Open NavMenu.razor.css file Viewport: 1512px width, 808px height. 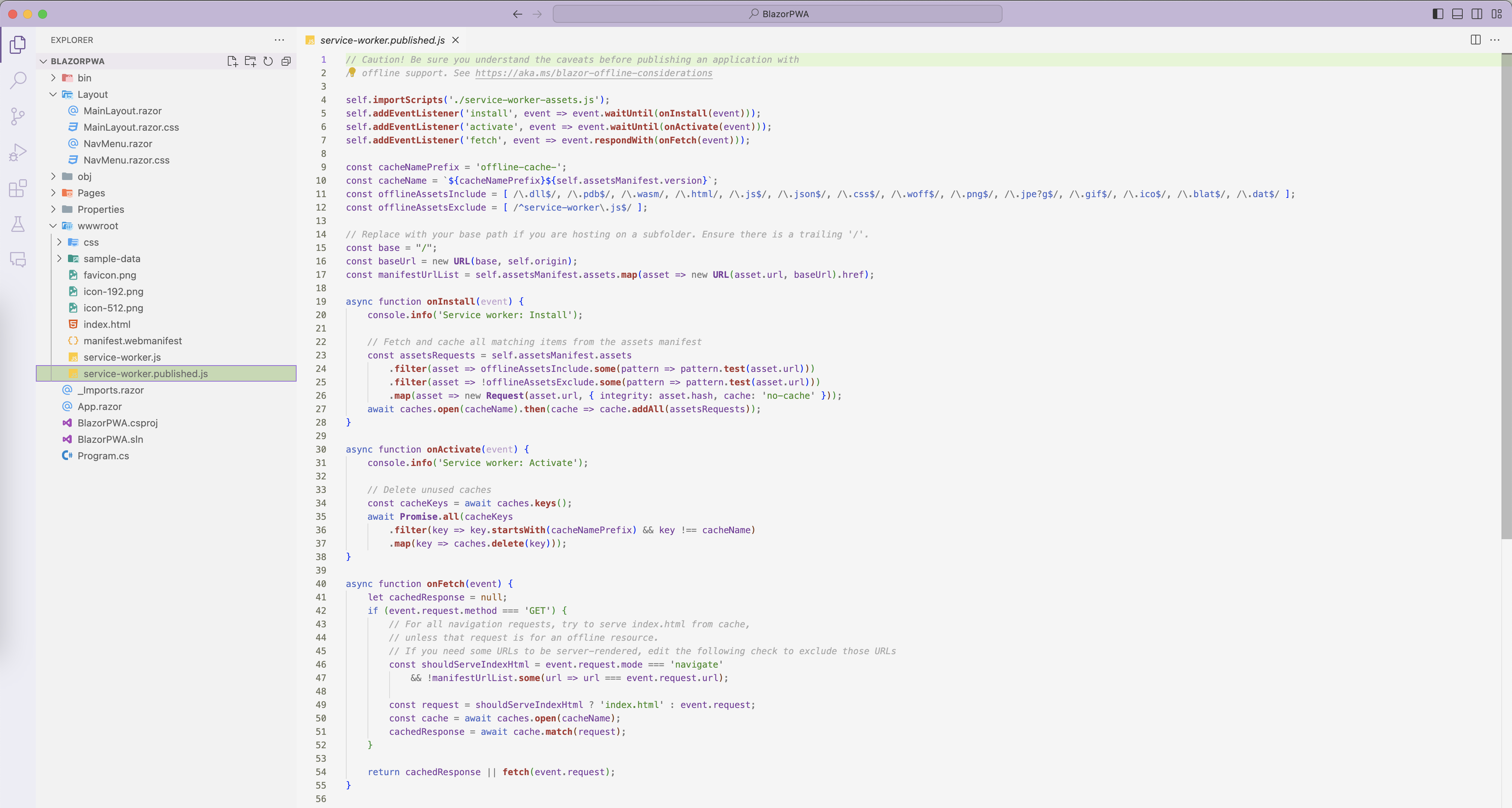[166, 159]
